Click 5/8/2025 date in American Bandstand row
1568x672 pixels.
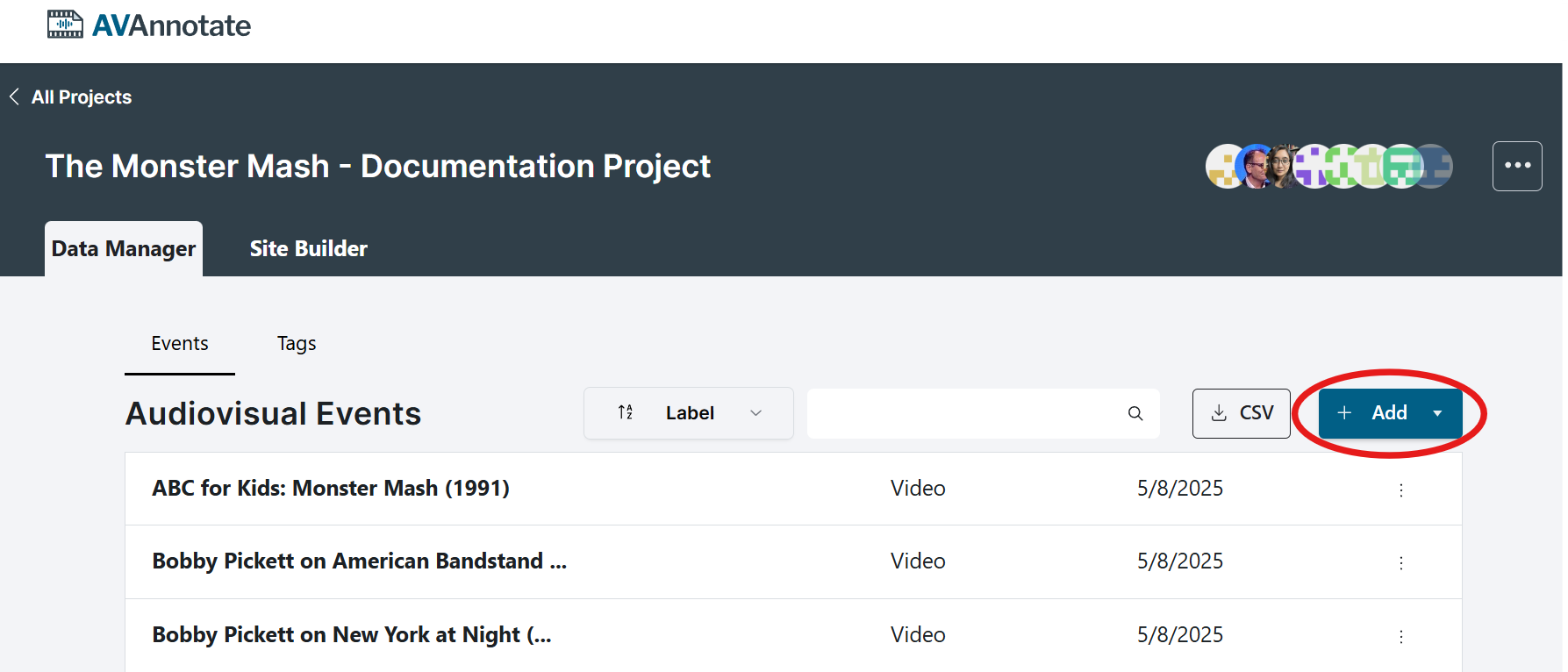[x=1180, y=561]
